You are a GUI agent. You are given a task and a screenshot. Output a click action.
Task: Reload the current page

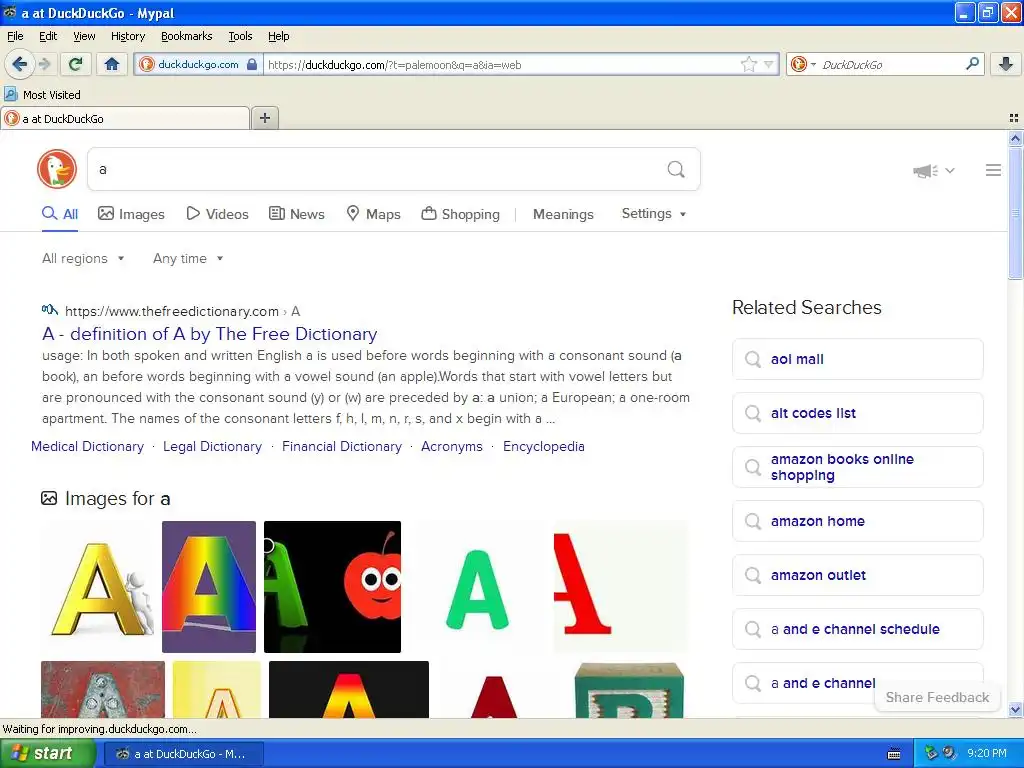76,64
